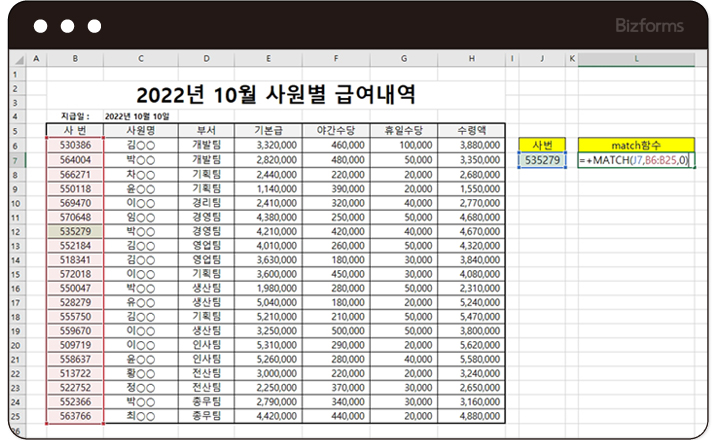Select column J header
This screenshot has height=440, width=715.
tap(542, 59)
